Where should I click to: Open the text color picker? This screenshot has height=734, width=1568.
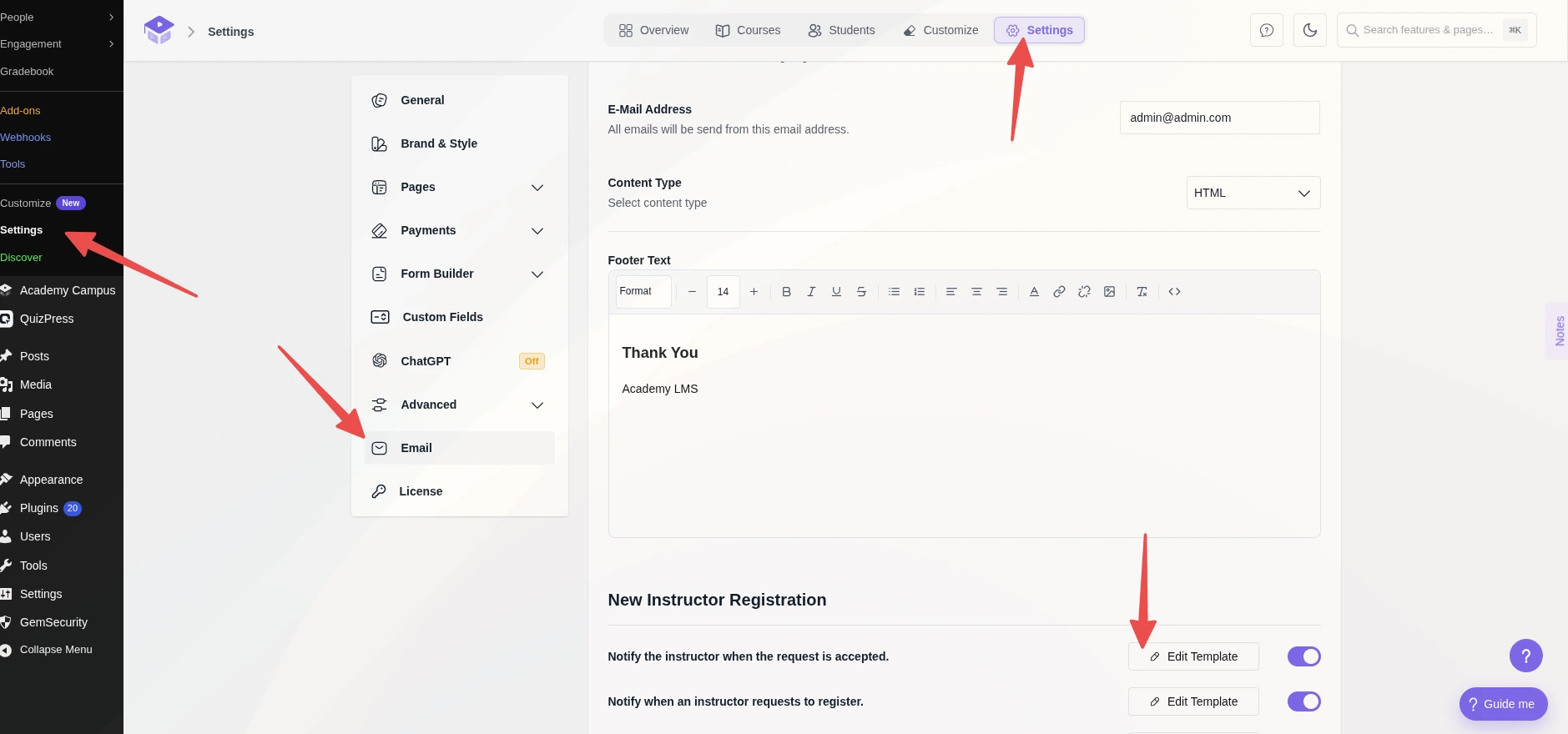(x=1034, y=292)
